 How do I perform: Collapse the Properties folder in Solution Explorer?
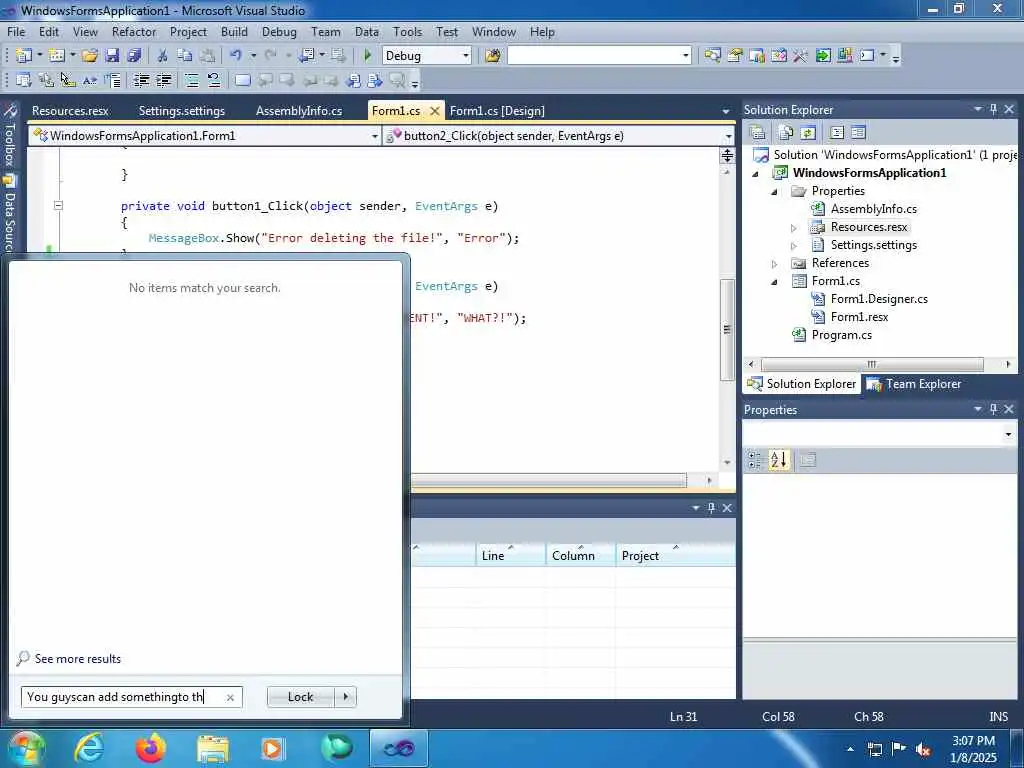pyautogui.click(x=775, y=192)
